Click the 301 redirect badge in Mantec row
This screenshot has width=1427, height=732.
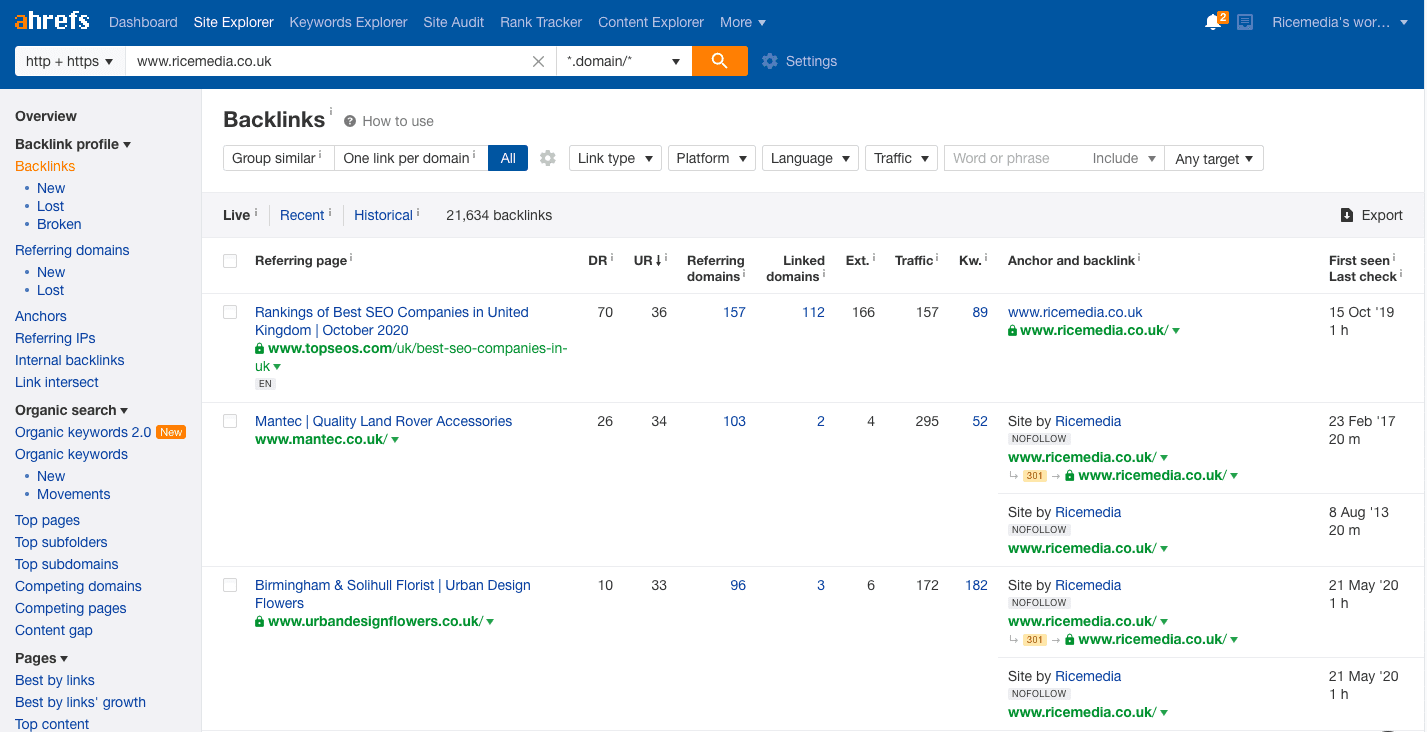coord(1035,476)
